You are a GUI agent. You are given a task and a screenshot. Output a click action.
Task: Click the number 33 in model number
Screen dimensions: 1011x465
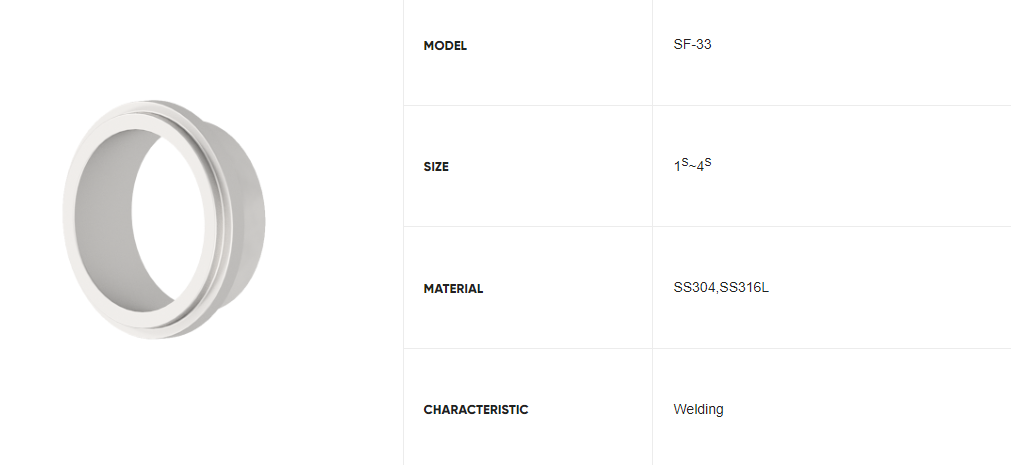click(x=704, y=45)
